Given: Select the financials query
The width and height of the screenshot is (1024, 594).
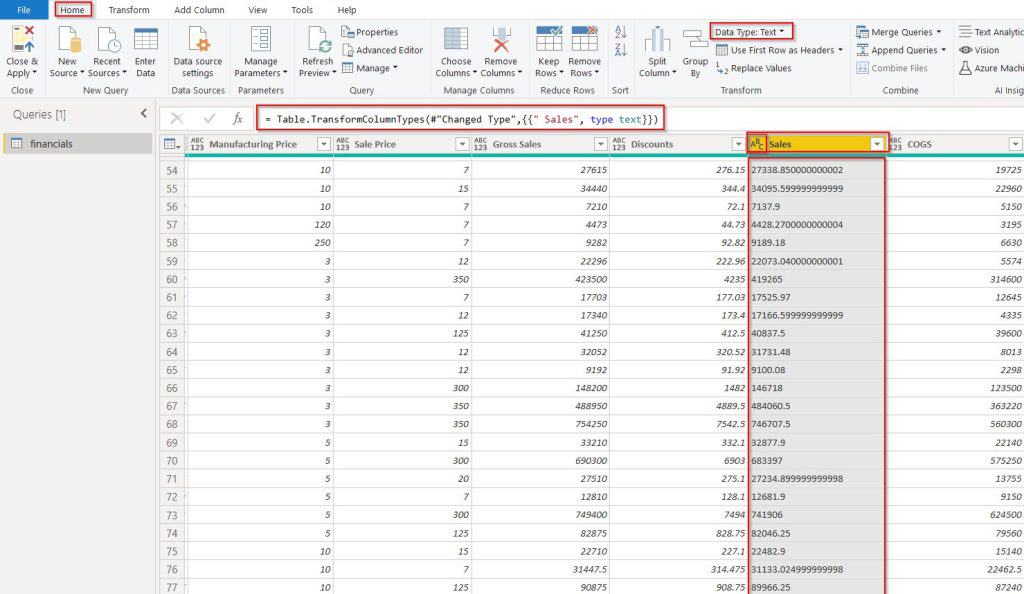Looking at the screenshot, I should coord(78,144).
